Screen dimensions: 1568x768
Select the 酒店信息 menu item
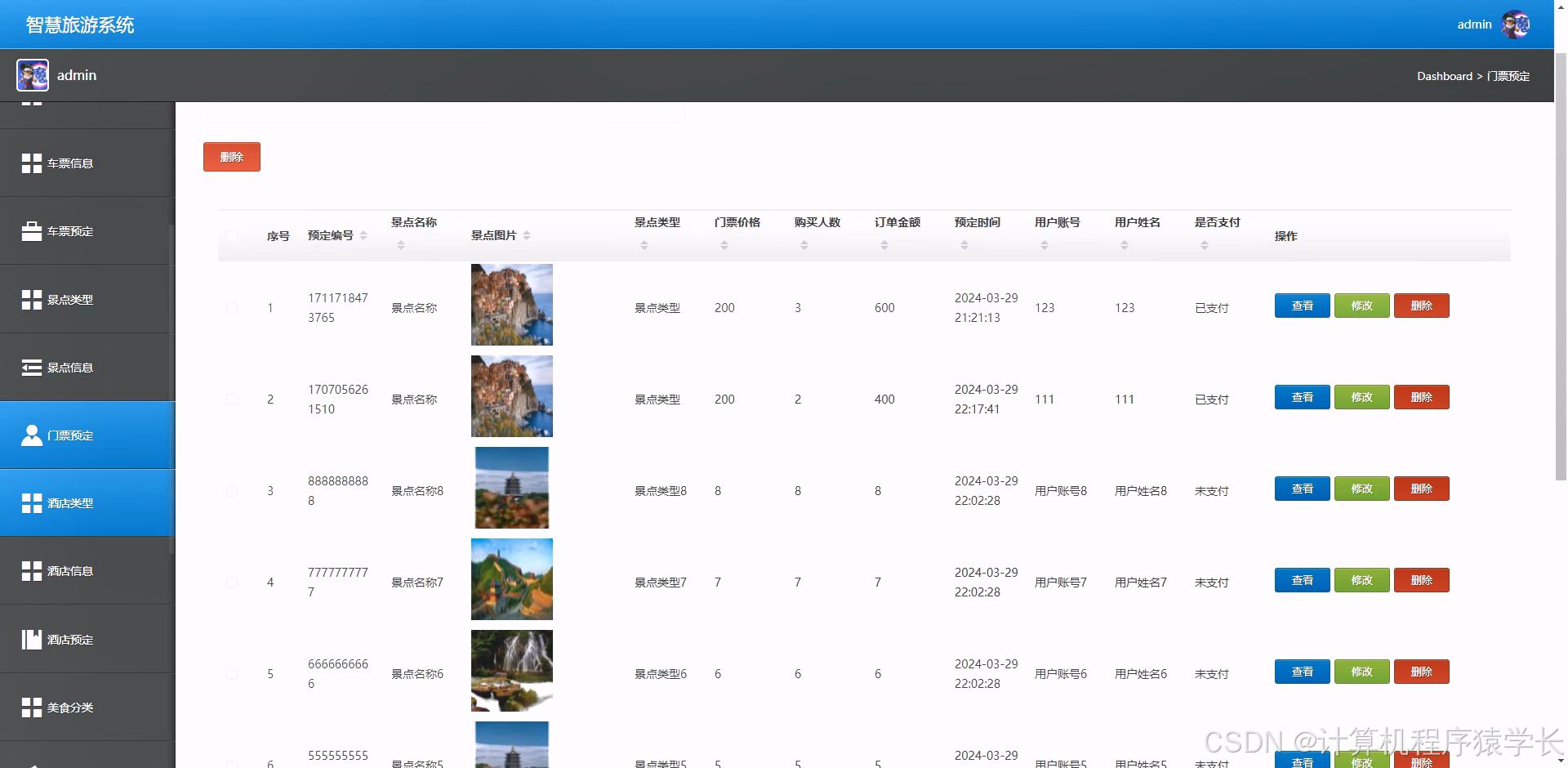pyautogui.click(x=87, y=571)
